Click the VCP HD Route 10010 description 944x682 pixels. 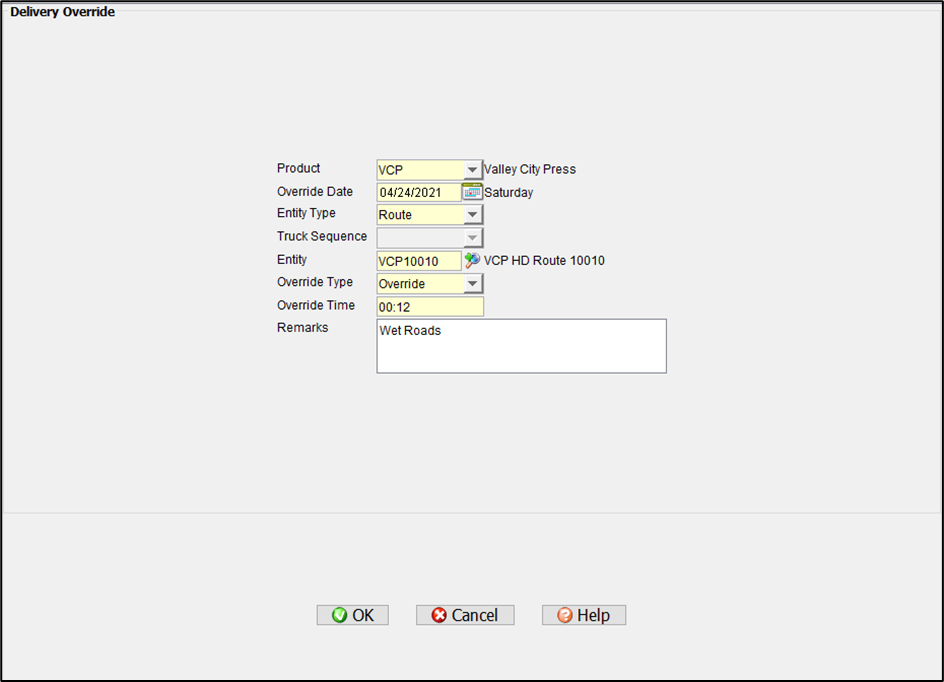(x=544, y=261)
